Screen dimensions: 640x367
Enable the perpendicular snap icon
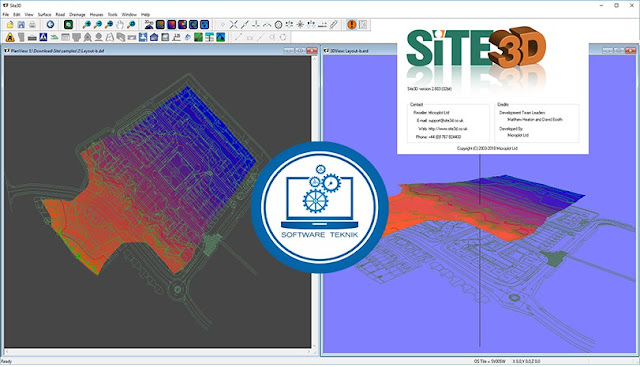pyautogui.click(x=256, y=24)
